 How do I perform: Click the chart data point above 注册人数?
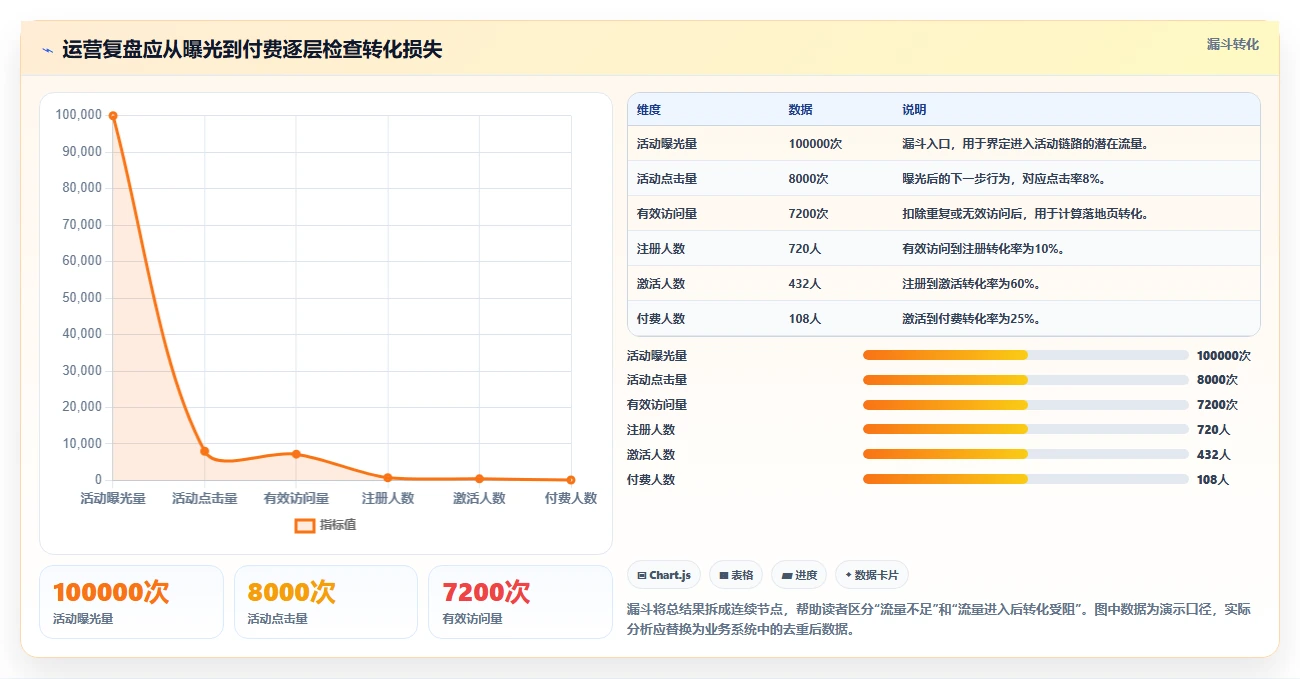(388, 478)
